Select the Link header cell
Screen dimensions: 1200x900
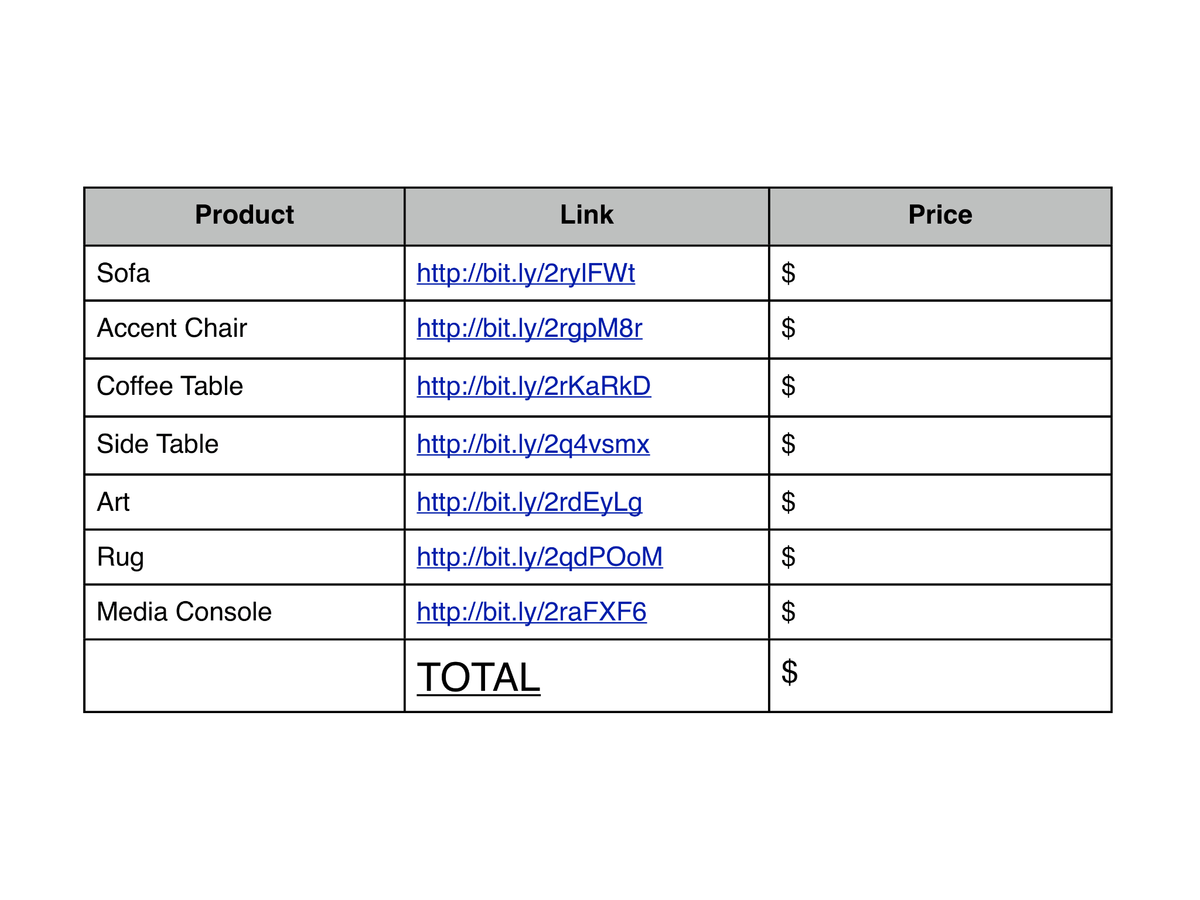click(x=587, y=216)
